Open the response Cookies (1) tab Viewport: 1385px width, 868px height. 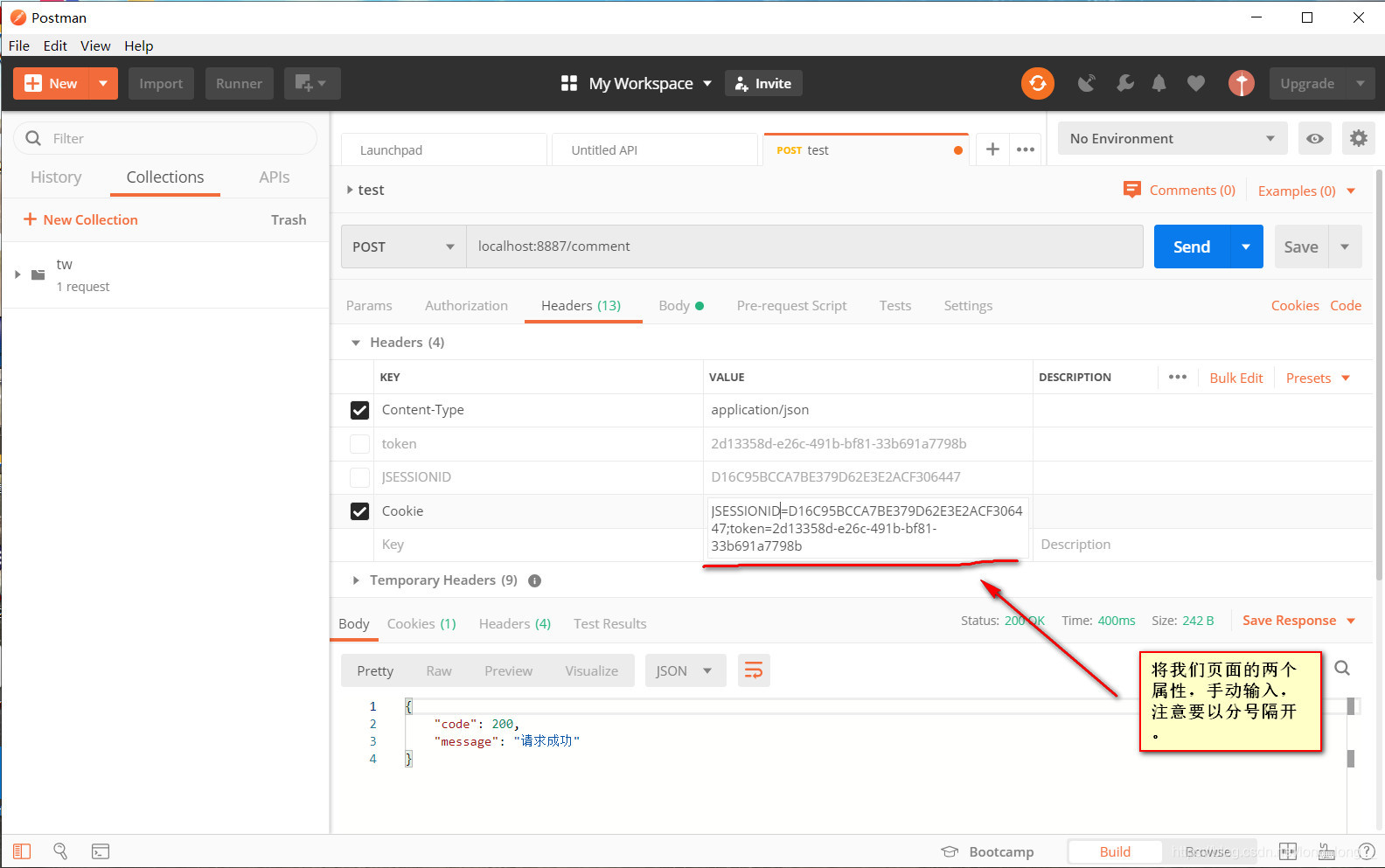click(421, 623)
